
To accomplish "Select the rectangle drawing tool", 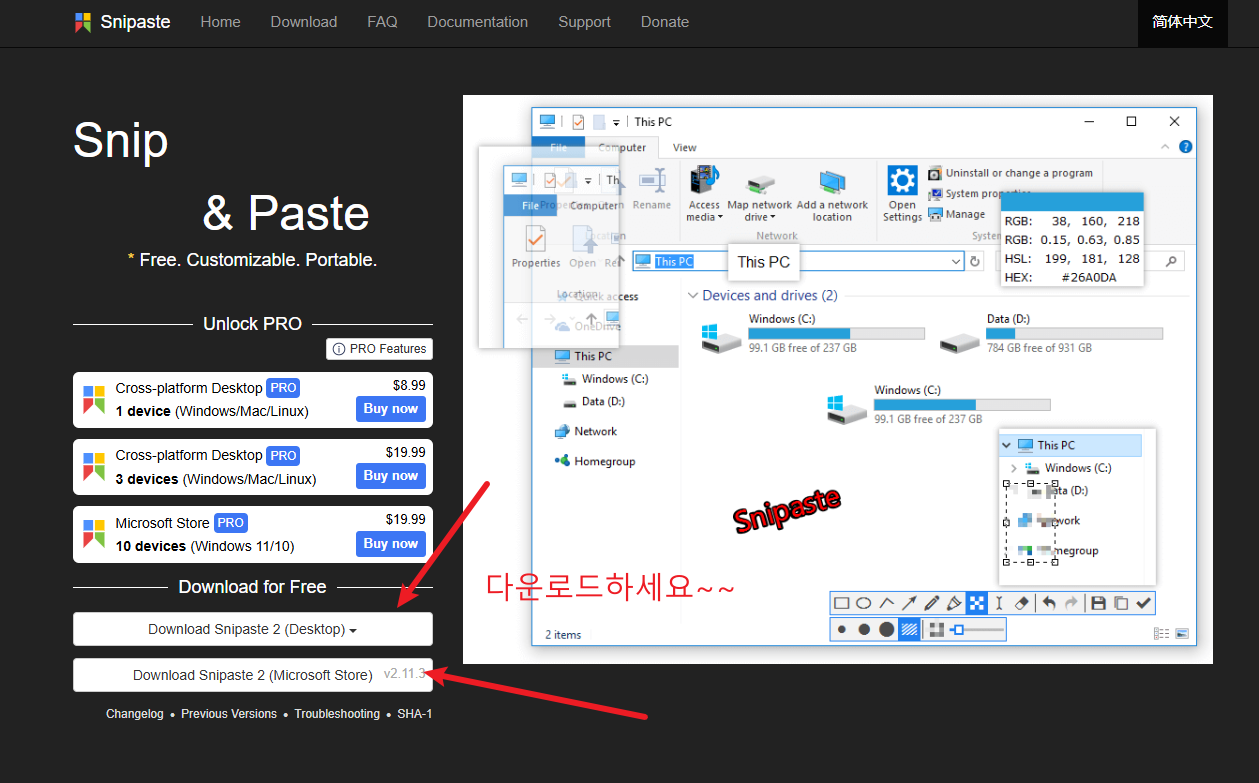I will coord(842,603).
